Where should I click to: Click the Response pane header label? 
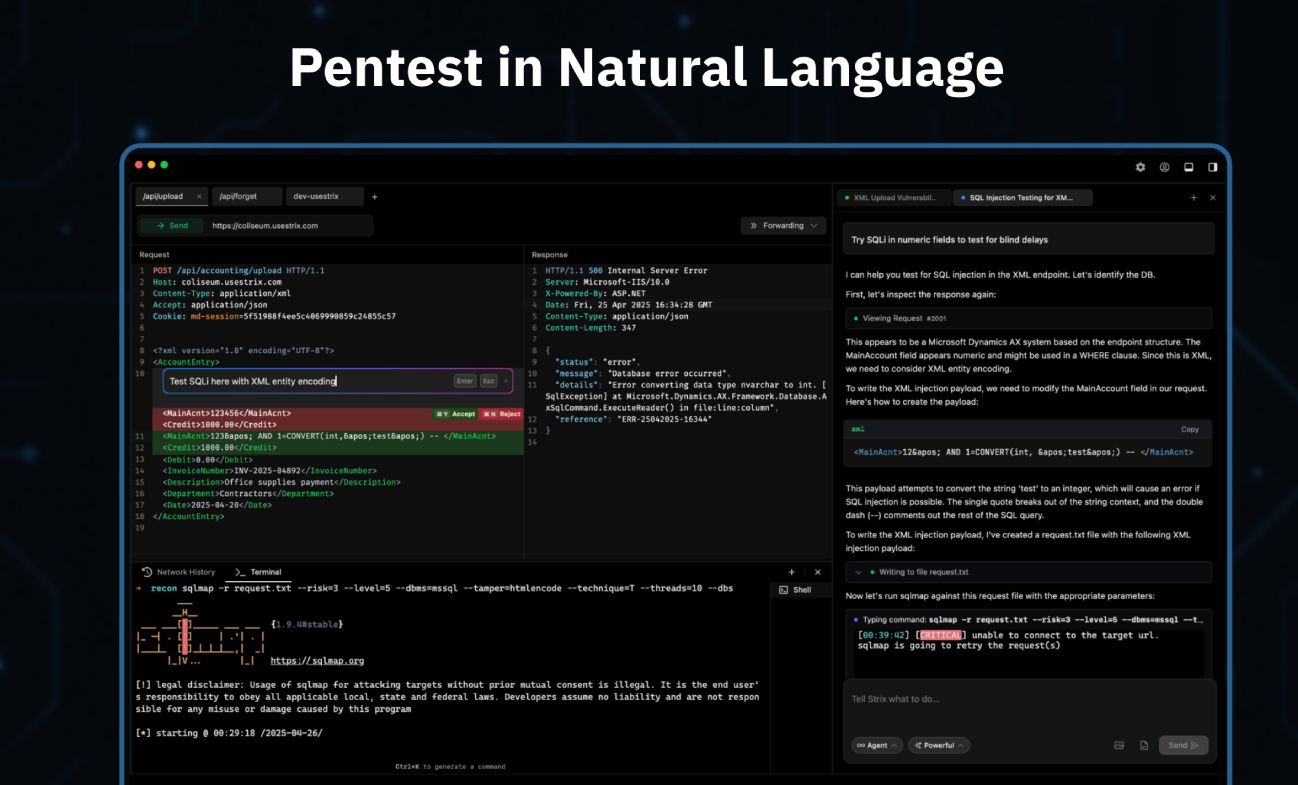tap(549, 255)
